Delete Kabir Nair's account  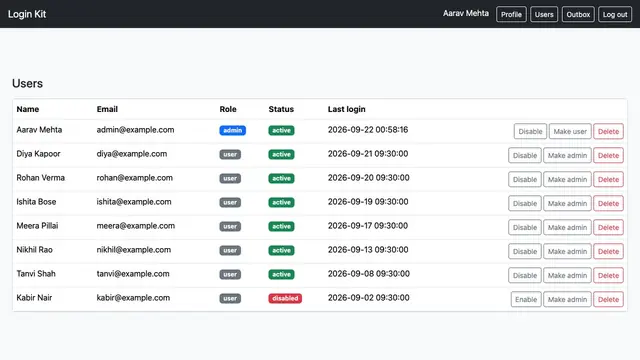pos(608,300)
